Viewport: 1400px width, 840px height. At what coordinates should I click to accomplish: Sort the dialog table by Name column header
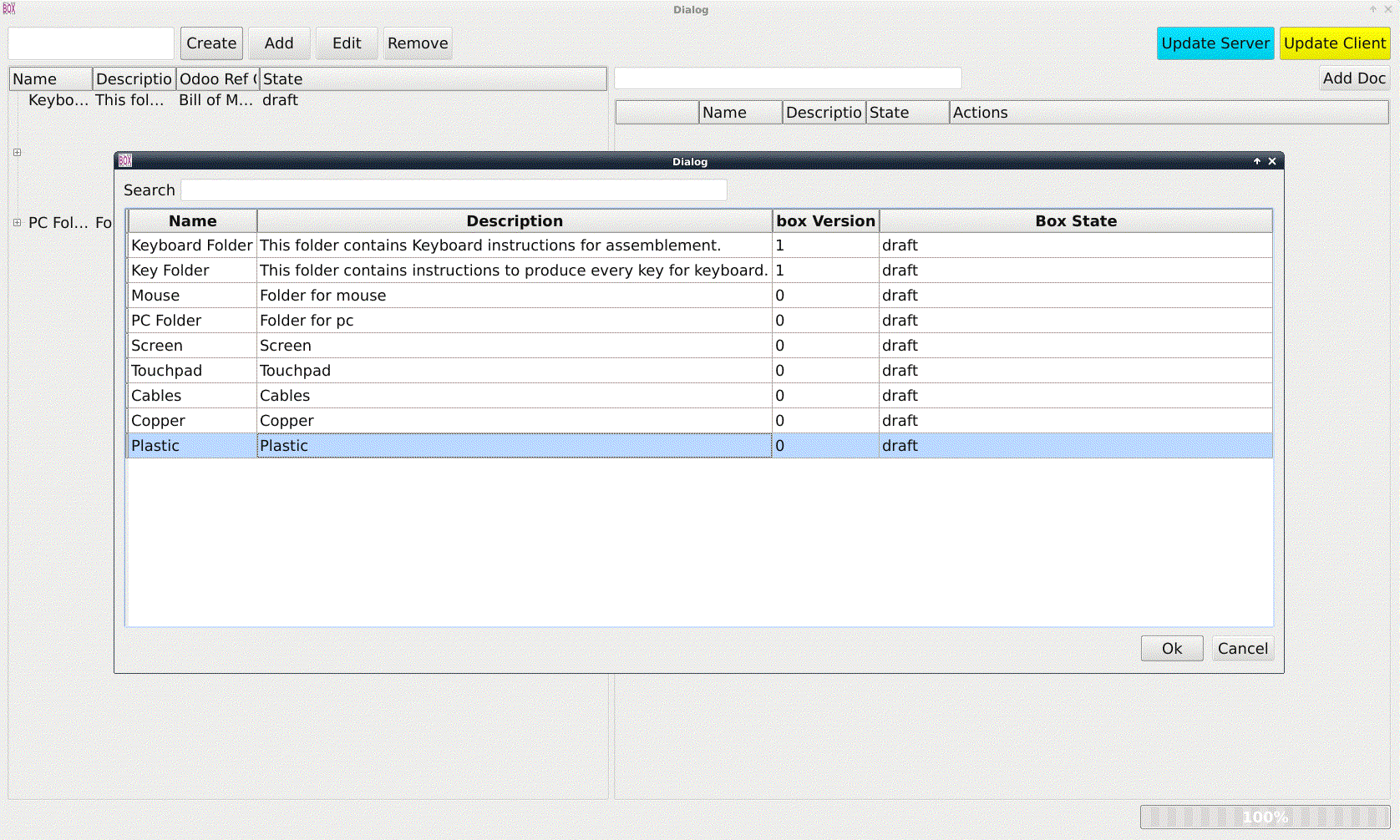191,220
